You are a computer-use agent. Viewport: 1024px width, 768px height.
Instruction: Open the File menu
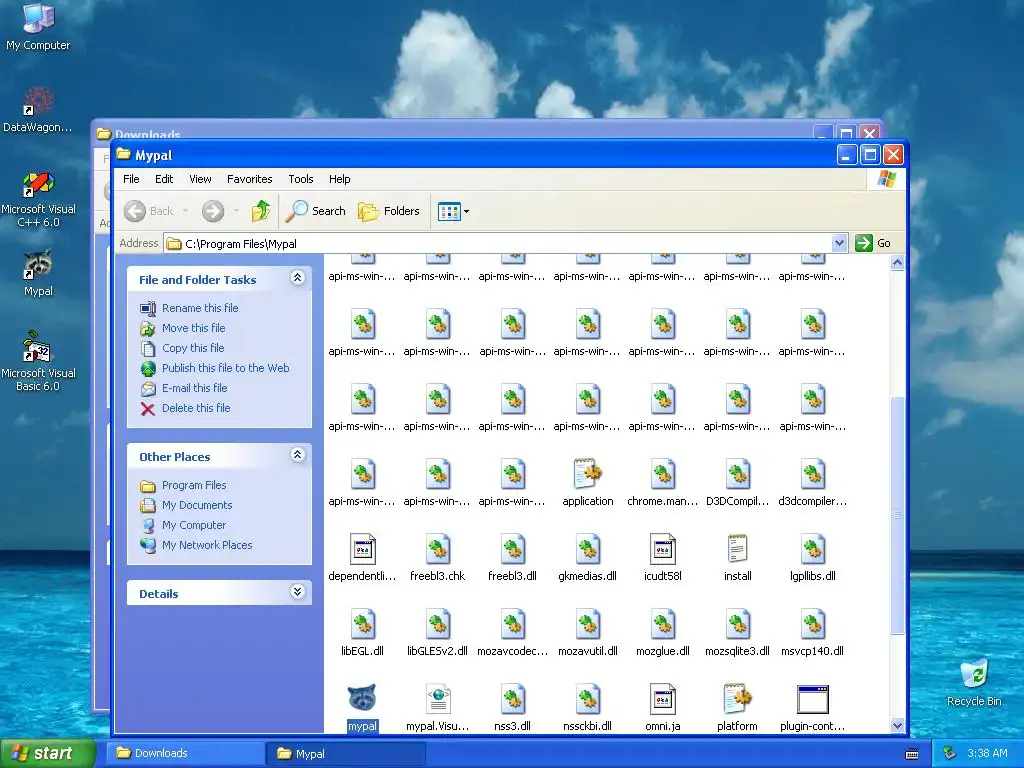click(131, 179)
